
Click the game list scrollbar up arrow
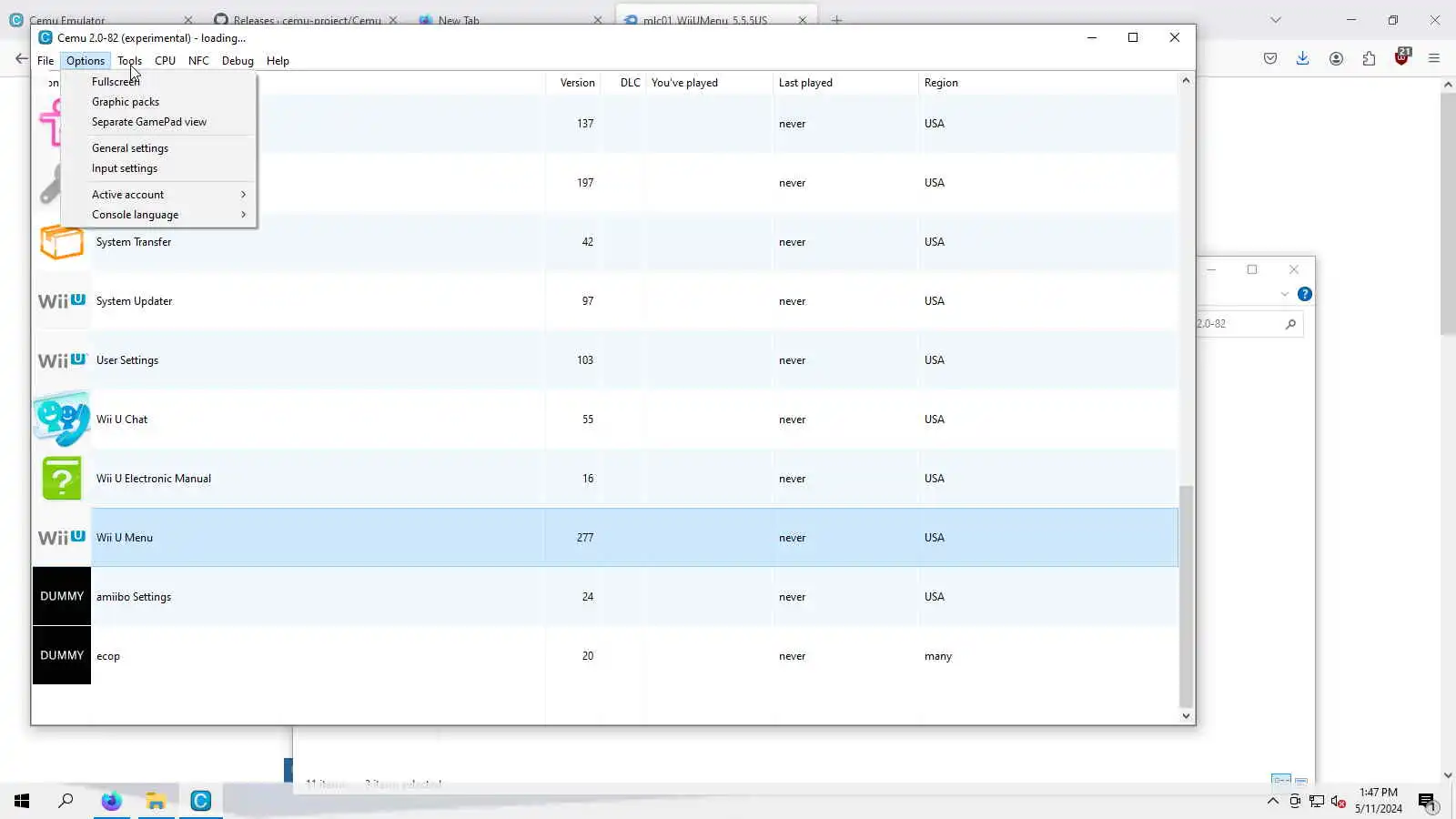(x=1186, y=81)
